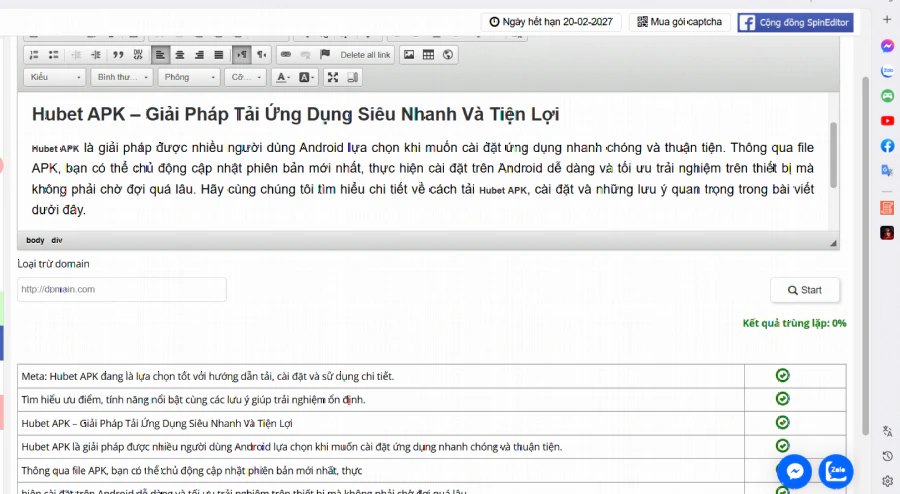Insert a table
Screen dimensions: 900x494
428,55
